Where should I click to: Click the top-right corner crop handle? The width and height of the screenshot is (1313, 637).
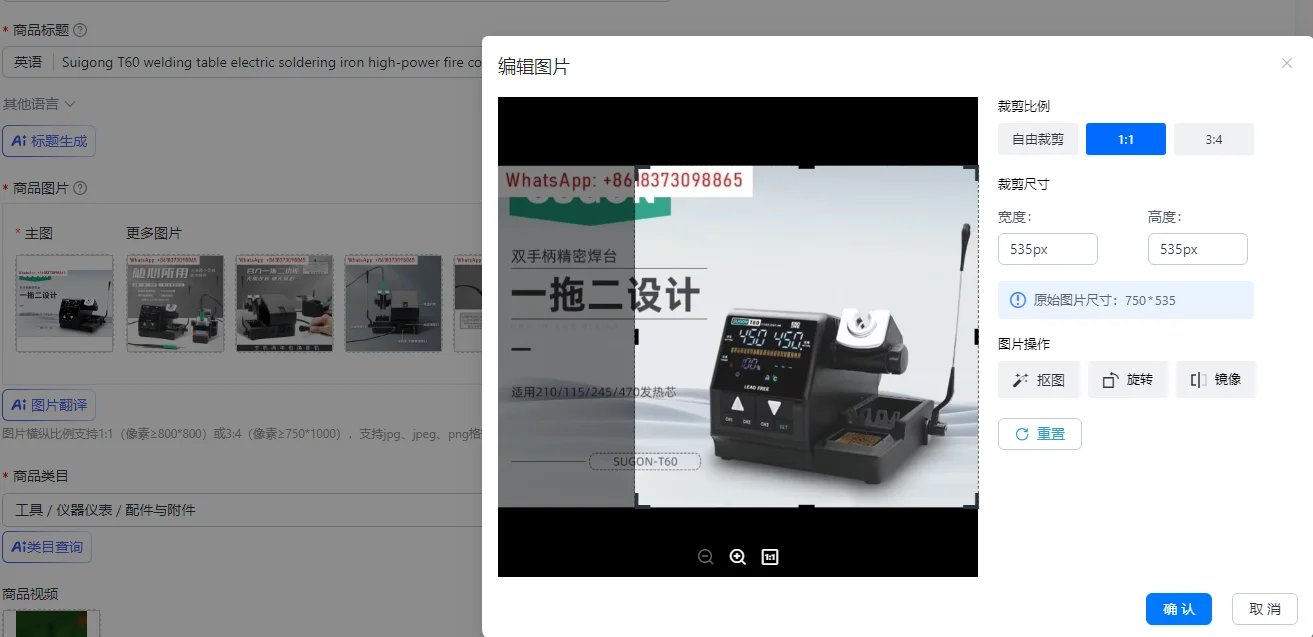[x=972, y=171]
